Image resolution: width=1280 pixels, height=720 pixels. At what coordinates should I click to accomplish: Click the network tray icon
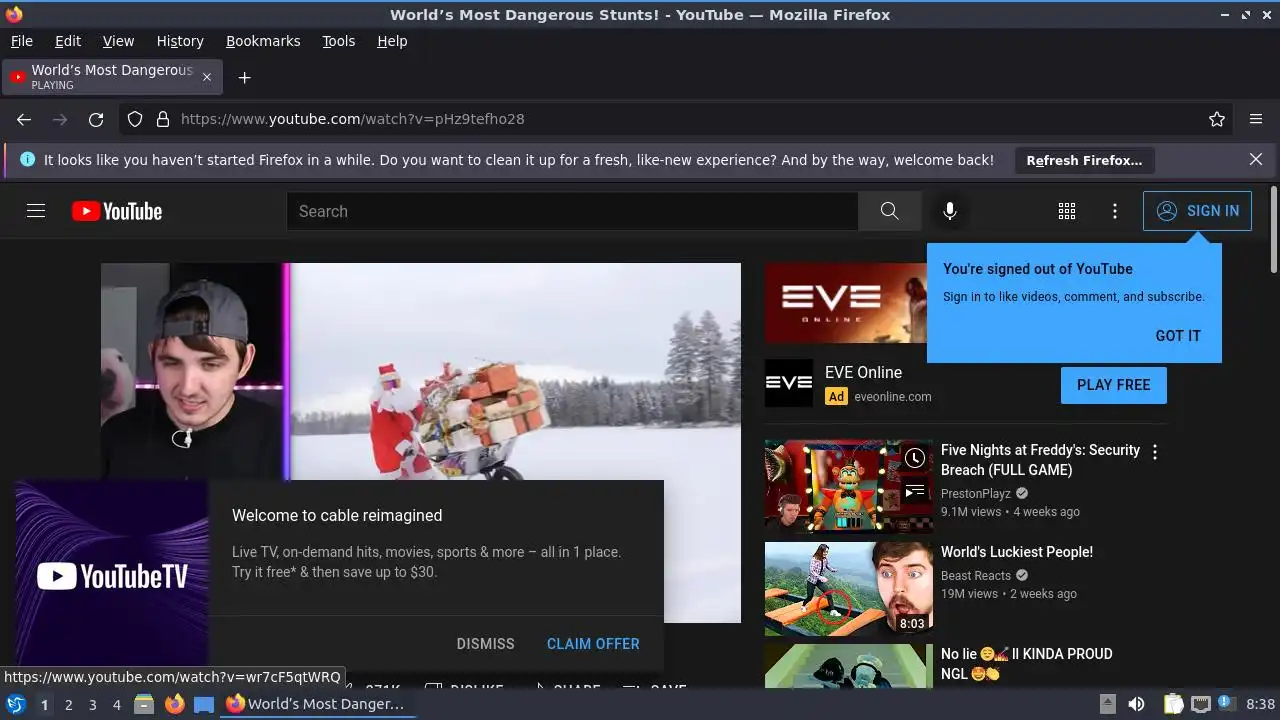point(1201,704)
